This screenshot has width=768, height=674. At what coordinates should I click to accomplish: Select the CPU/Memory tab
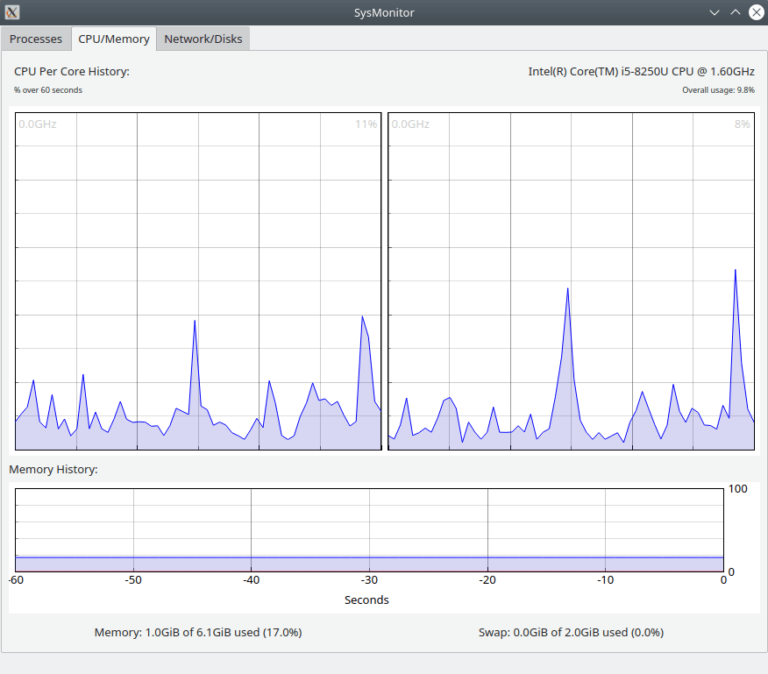(x=114, y=39)
